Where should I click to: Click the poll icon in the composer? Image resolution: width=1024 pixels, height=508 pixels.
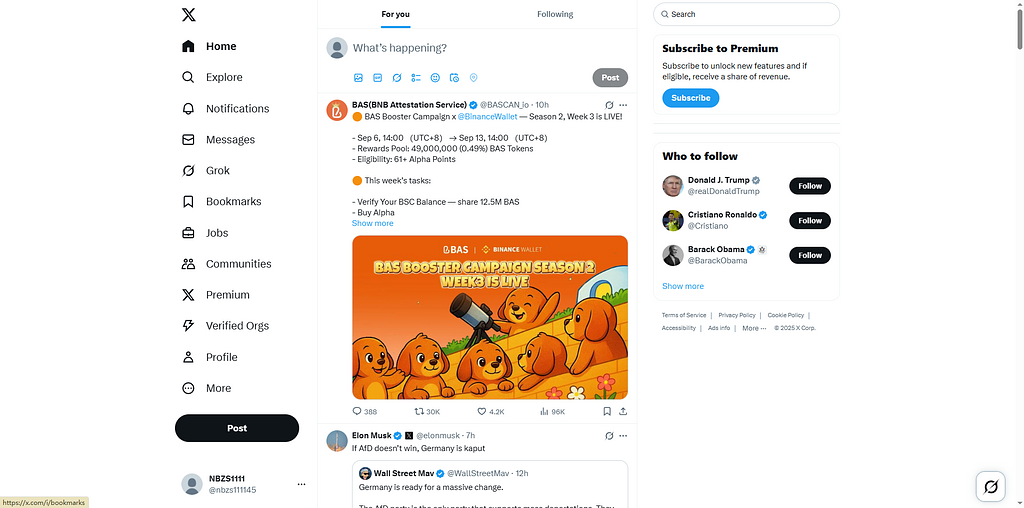pyautogui.click(x=416, y=77)
